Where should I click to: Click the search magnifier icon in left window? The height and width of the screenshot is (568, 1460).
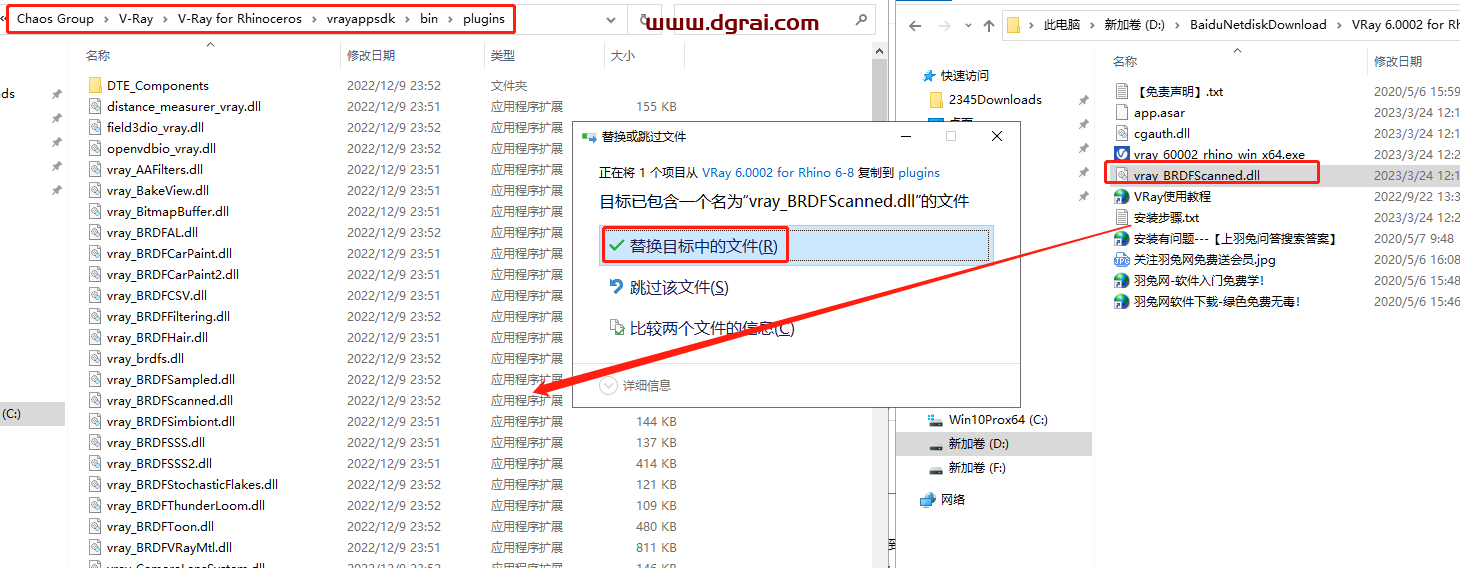click(860, 19)
